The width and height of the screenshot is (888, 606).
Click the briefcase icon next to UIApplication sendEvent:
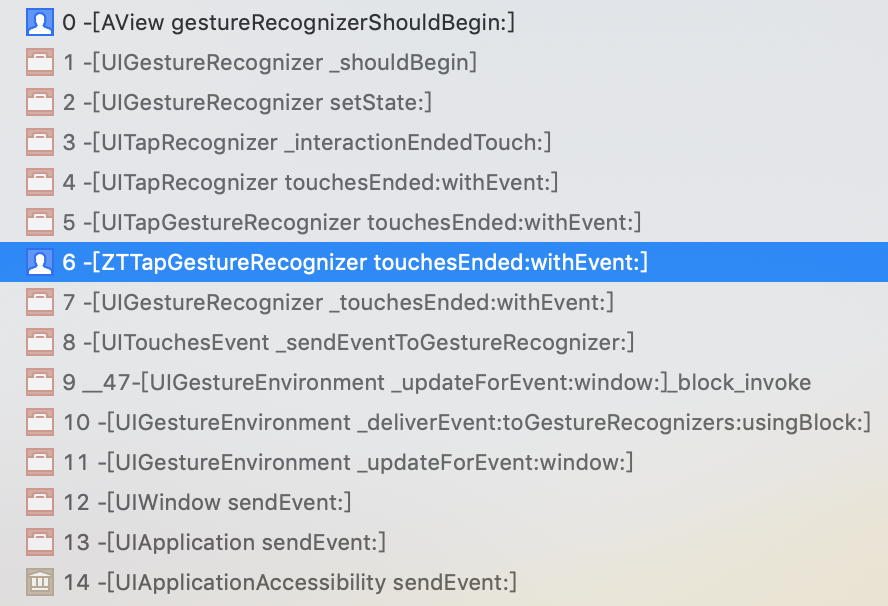point(40,543)
